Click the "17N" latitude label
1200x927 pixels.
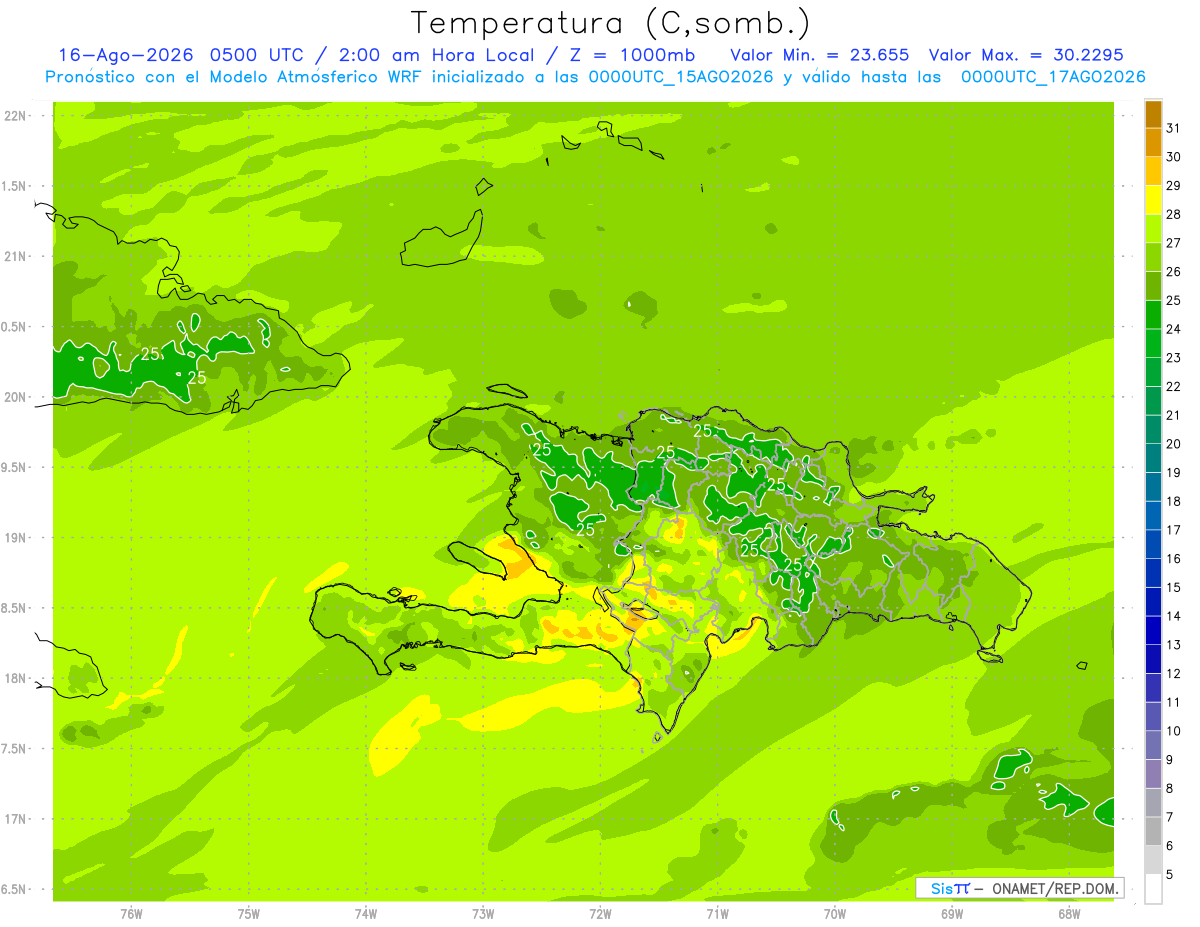tap(15, 819)
